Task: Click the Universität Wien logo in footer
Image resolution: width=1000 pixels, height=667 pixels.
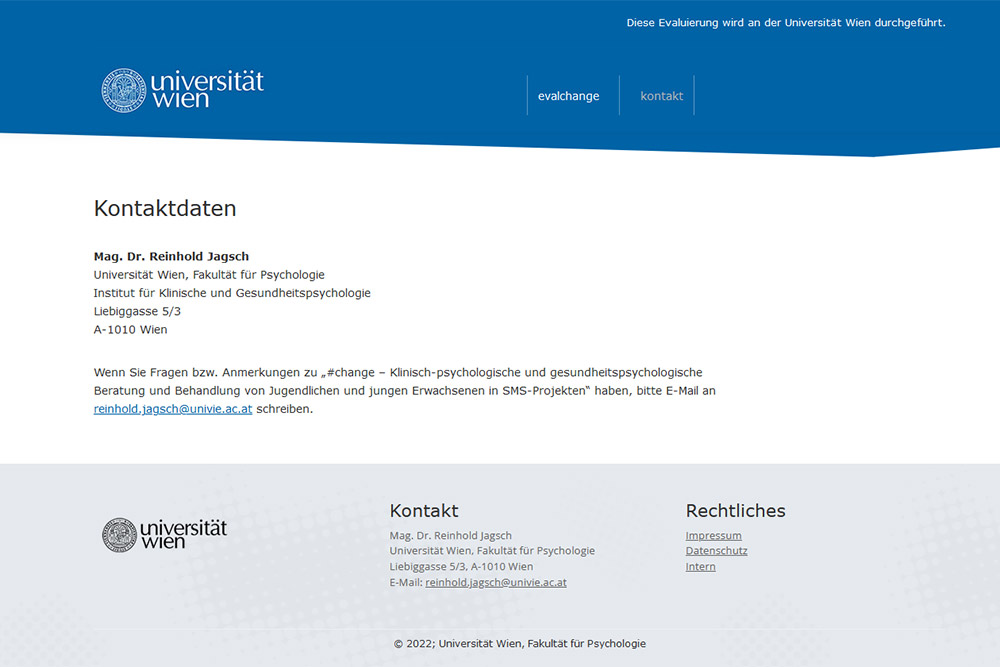Action: coord(165,534)
